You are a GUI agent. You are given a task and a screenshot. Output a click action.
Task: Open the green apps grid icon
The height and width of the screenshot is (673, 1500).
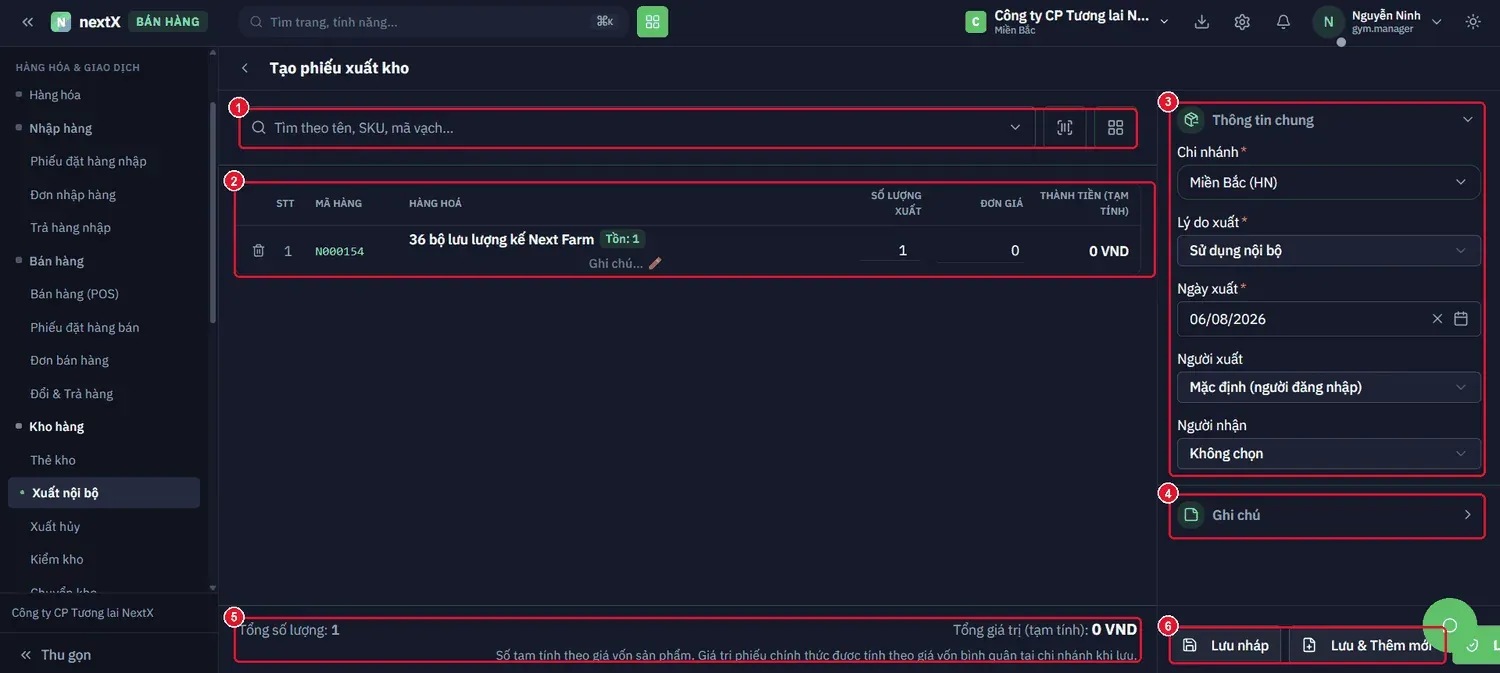(653, 22)
